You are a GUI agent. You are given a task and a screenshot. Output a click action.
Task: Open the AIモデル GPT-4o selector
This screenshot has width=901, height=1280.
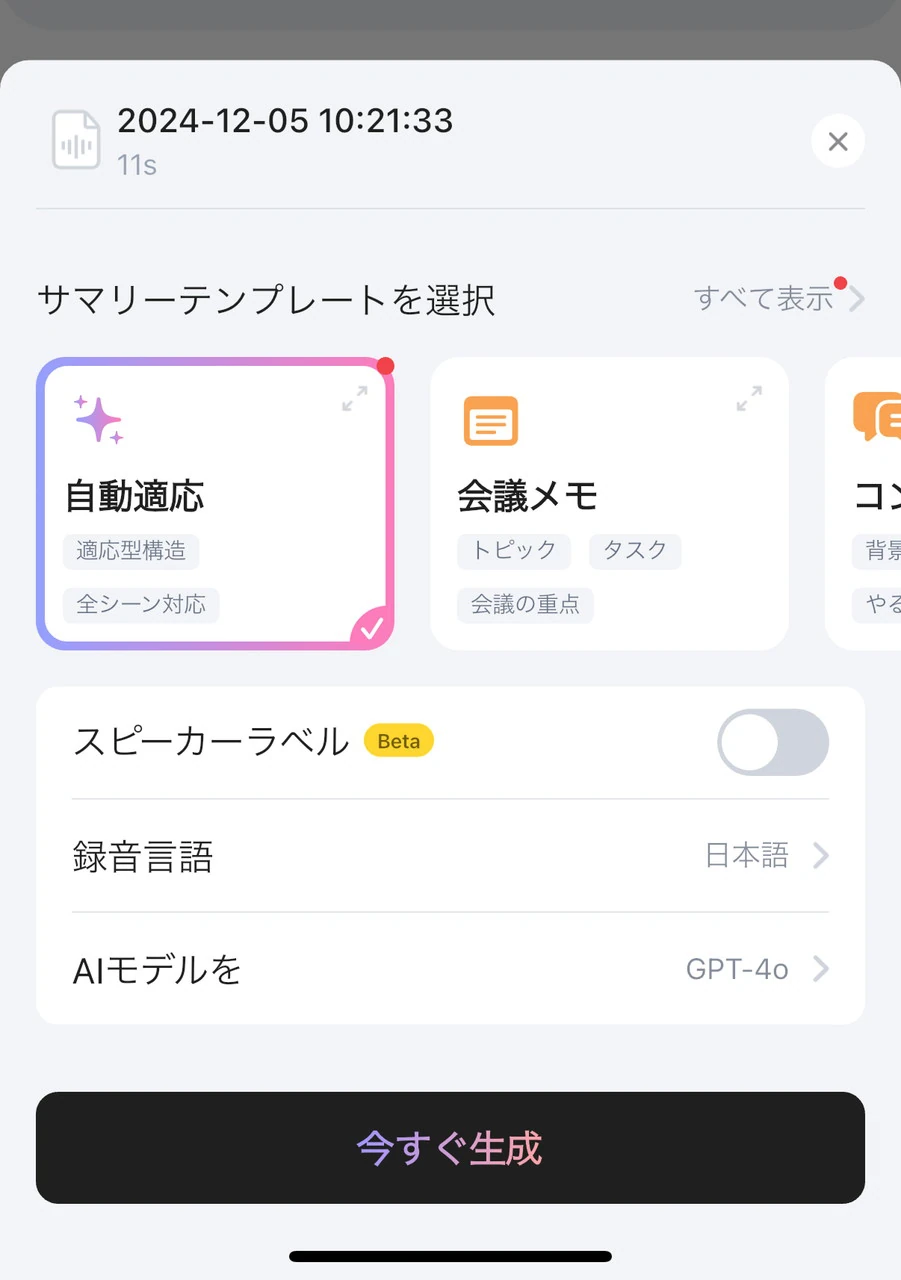click(450, 969)
